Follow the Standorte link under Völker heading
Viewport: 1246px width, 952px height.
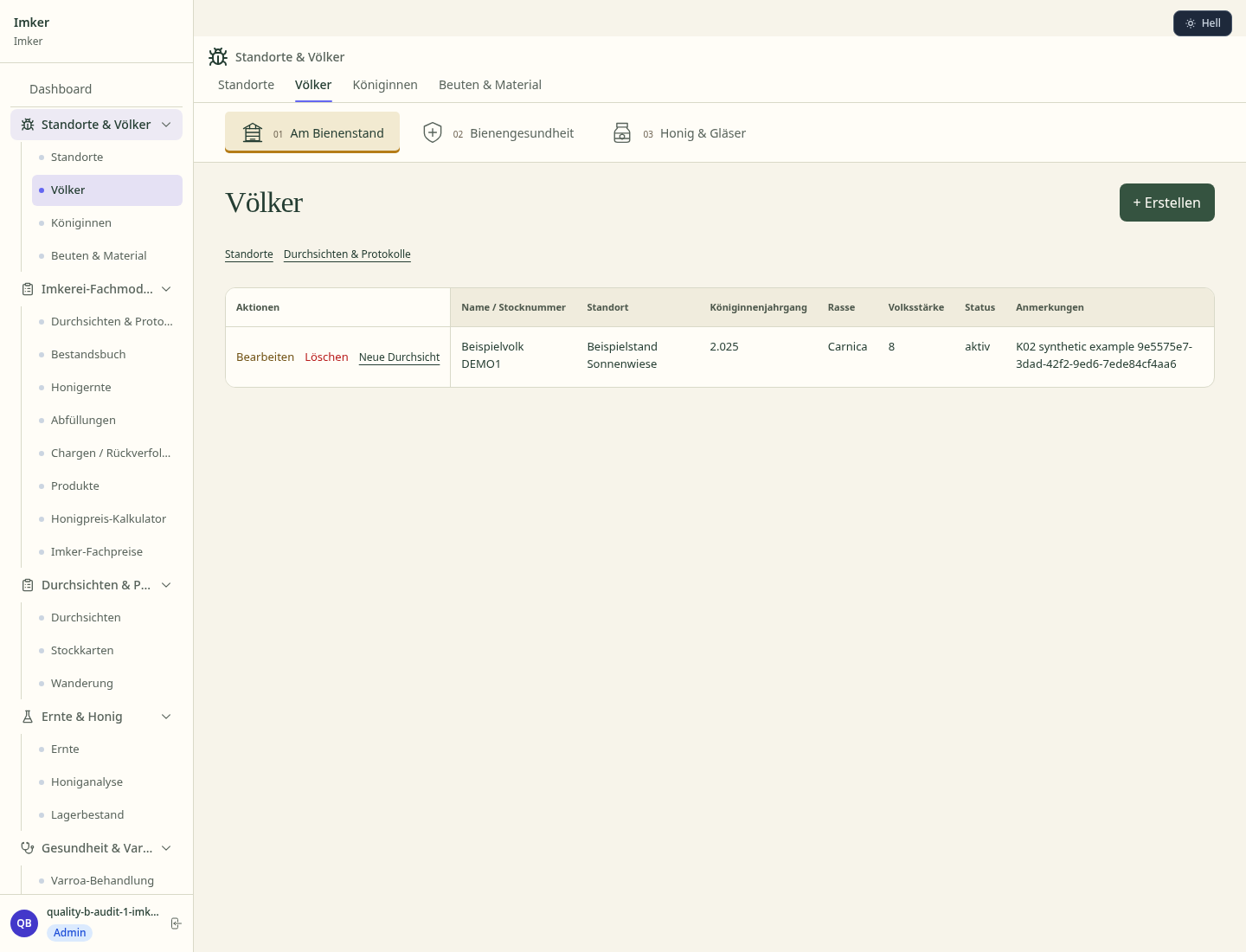point(249,254)
